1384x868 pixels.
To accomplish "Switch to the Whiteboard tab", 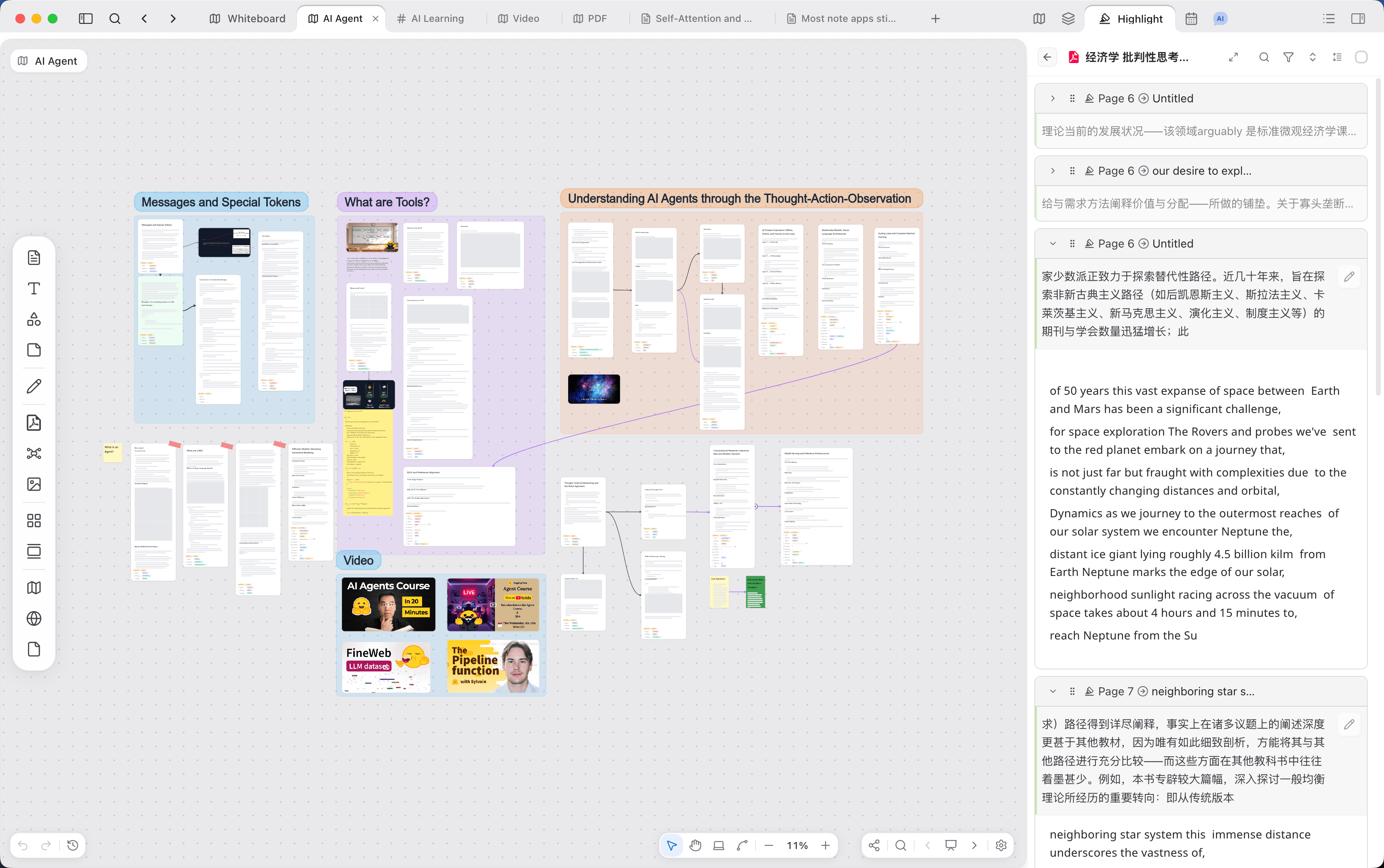I will pyautogui.click(x=248, y=18).
